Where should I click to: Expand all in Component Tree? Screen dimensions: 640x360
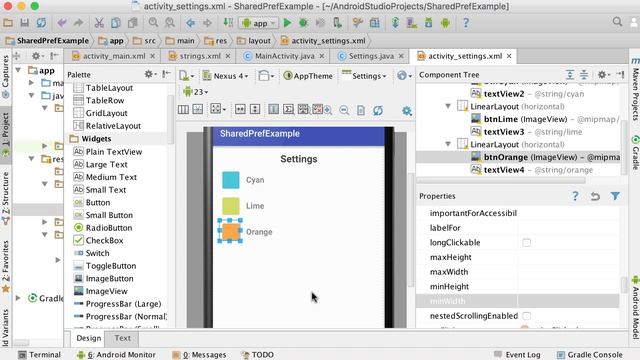[x=570, y=75]
